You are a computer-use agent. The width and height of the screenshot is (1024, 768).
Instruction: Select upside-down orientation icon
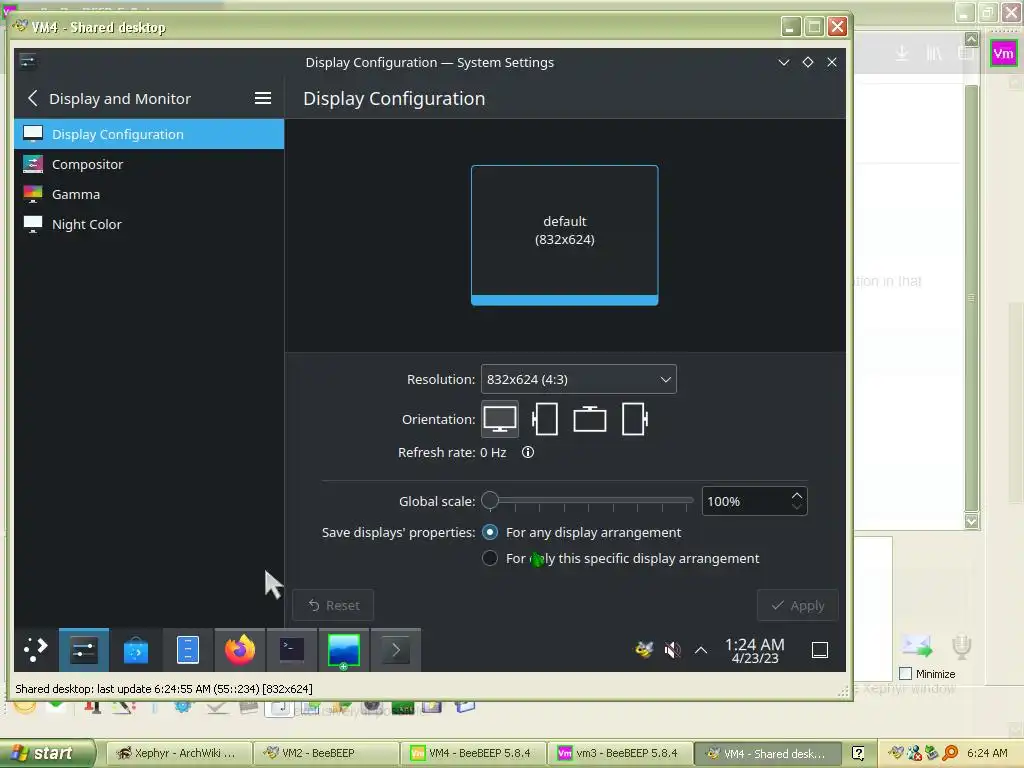[x=590, y=419]
